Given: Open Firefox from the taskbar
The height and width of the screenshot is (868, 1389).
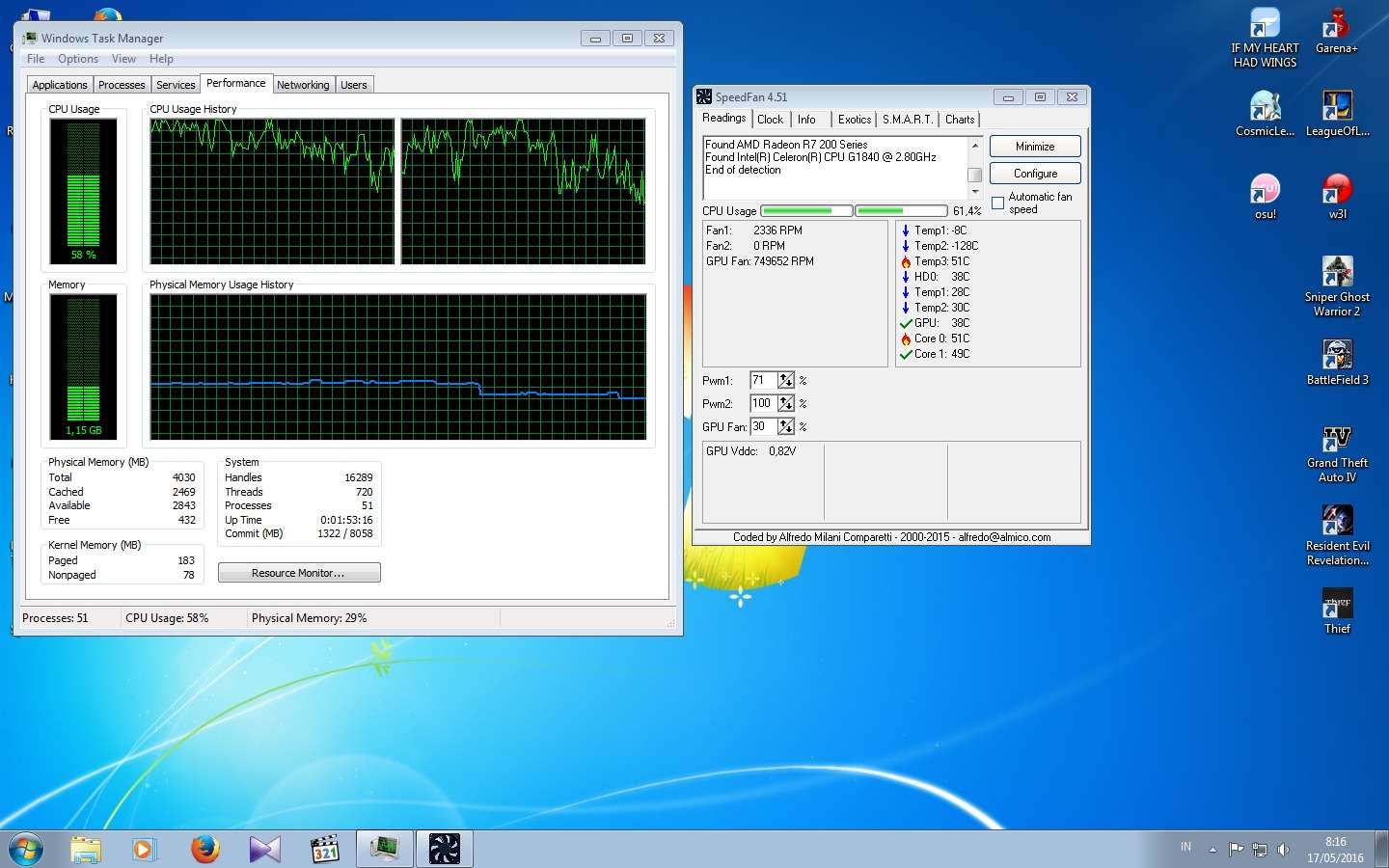Looking at the screenshot, I should pyautogui.click(x=204, y=849).
